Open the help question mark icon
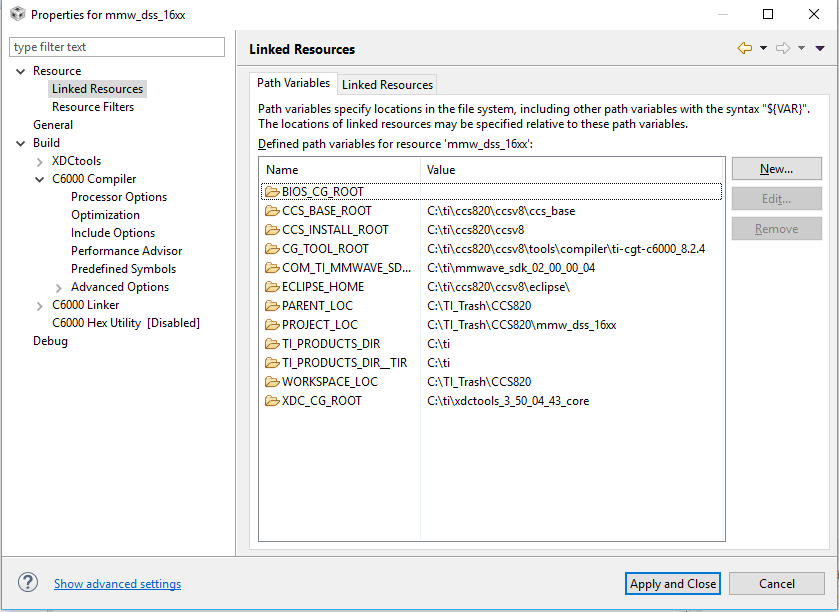Viewport: 839px width, 612px height. coord(29,583)
